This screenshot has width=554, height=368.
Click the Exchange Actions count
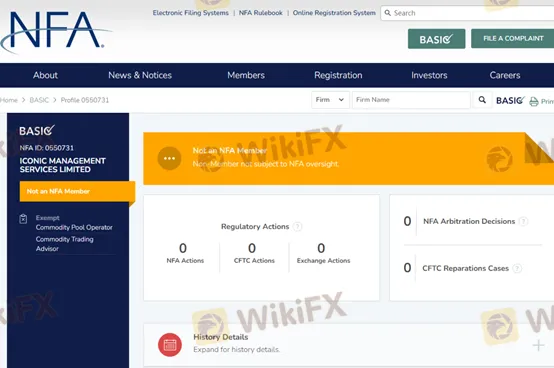tap(321, 248)
